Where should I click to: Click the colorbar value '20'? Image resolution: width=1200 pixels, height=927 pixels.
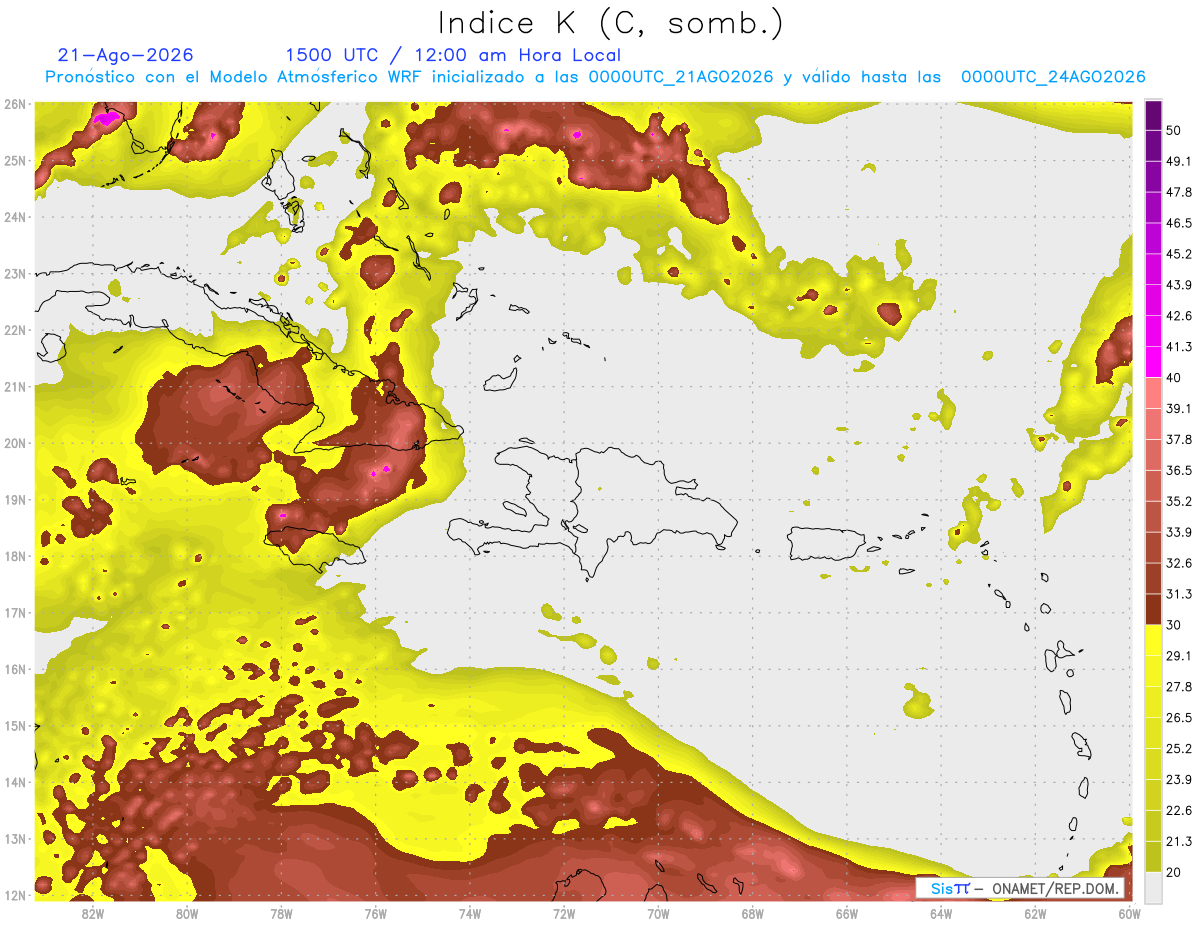point(1176,873)
